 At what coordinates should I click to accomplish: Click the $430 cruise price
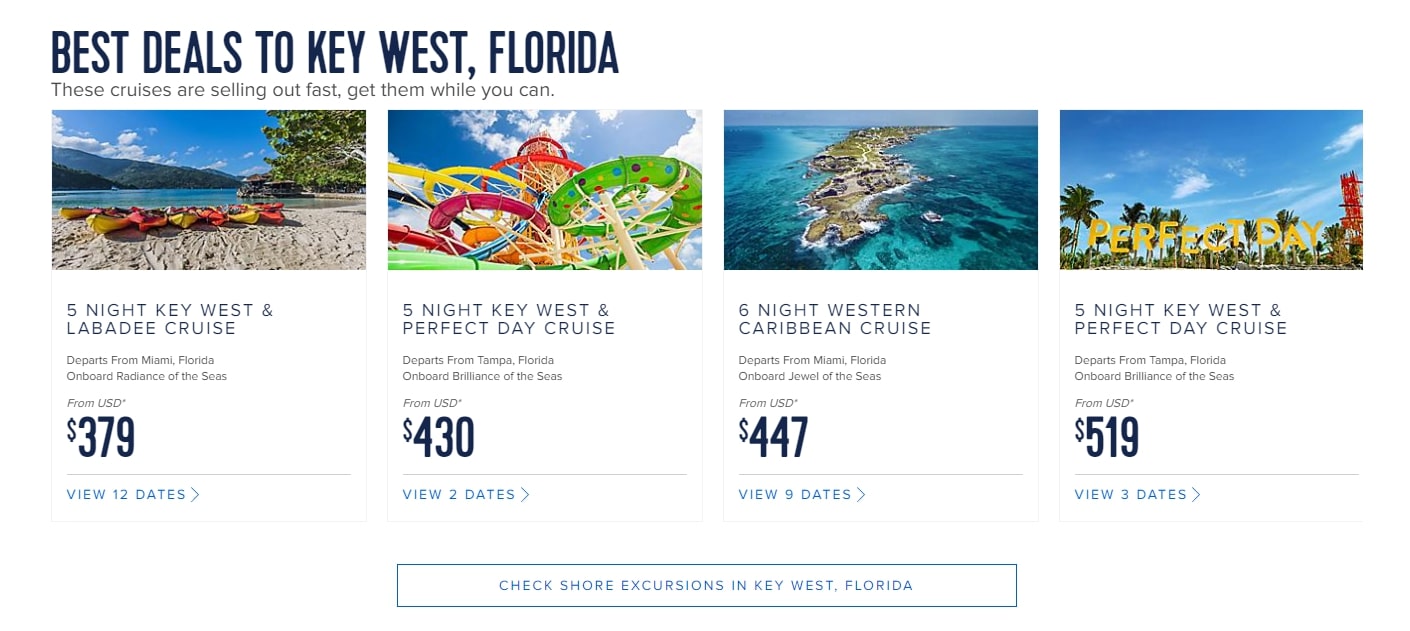click(x=440, y=437)
